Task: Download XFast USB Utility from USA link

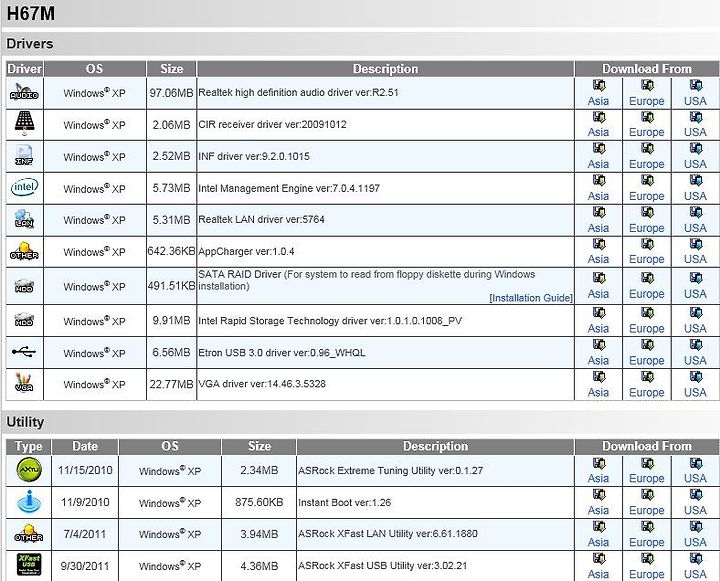Action: click(x=695, y=574)
